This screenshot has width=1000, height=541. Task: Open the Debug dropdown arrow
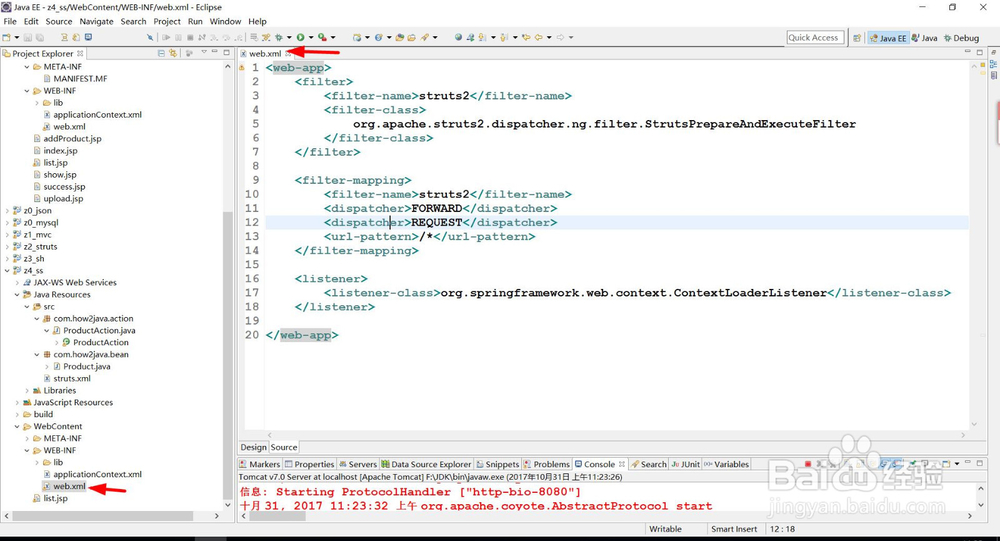289,37
